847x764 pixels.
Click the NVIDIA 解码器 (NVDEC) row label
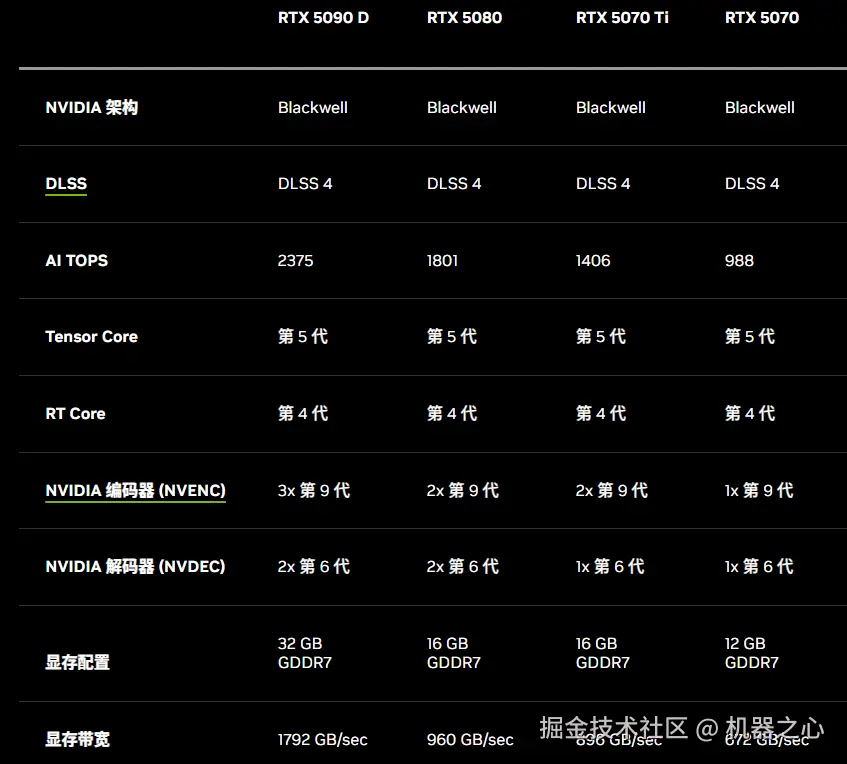(x=136, y=567)
